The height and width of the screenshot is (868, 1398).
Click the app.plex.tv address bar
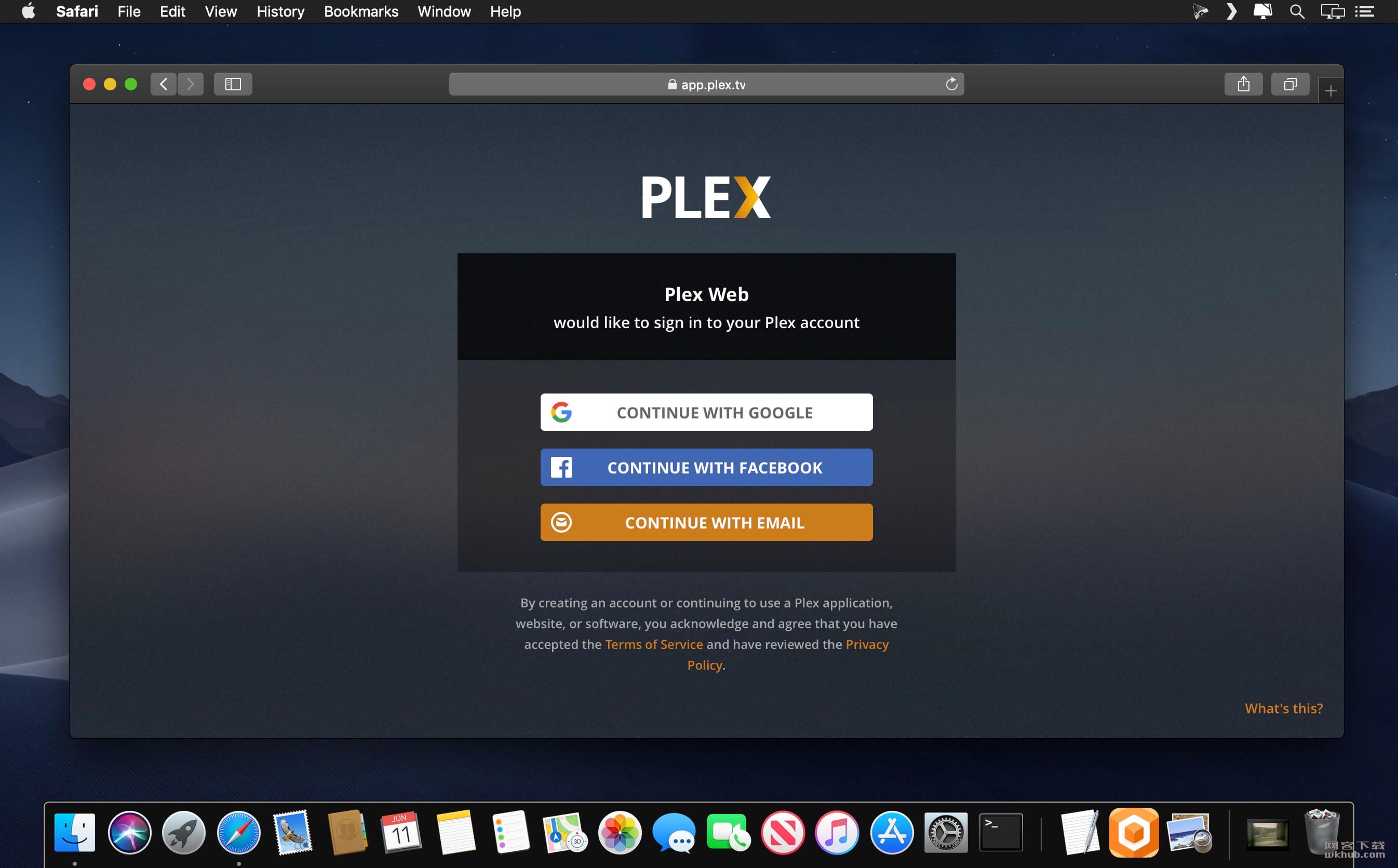tap(706, 85)
